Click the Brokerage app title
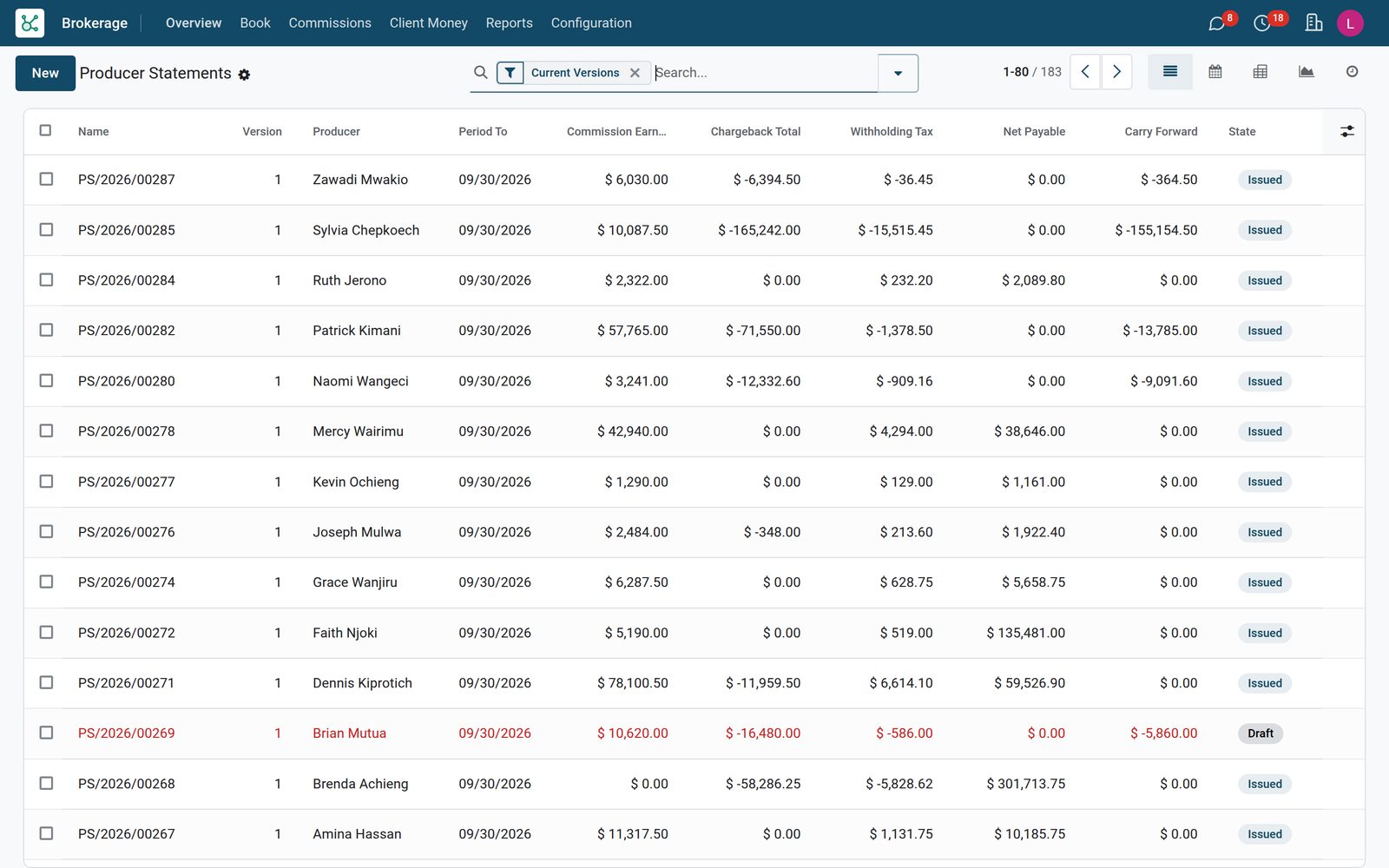 [x=95, y=23]
